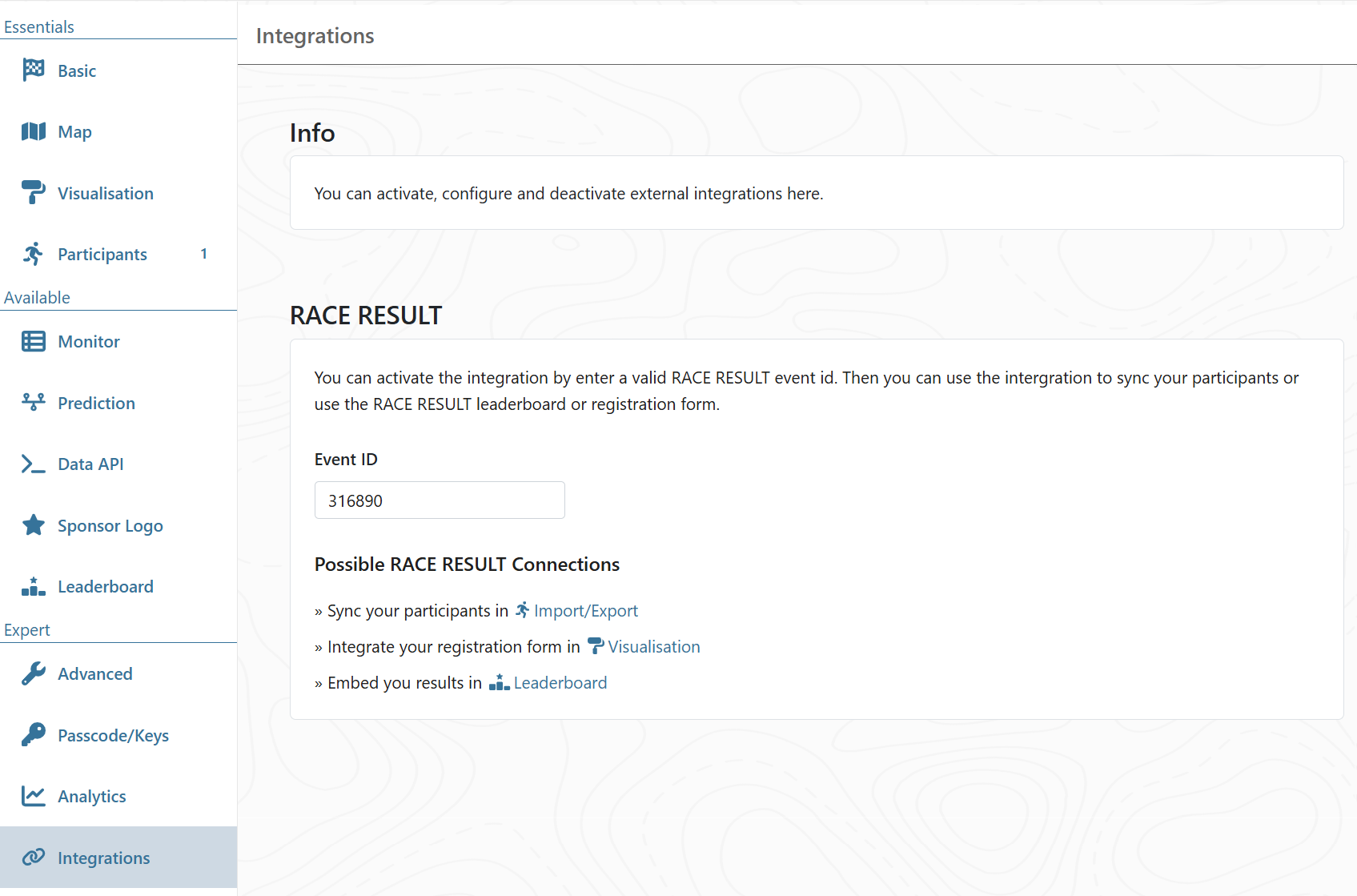1357x896 pixels.
Task: Select Prediction in the sidebar
Action: click(x=96, y=403)
